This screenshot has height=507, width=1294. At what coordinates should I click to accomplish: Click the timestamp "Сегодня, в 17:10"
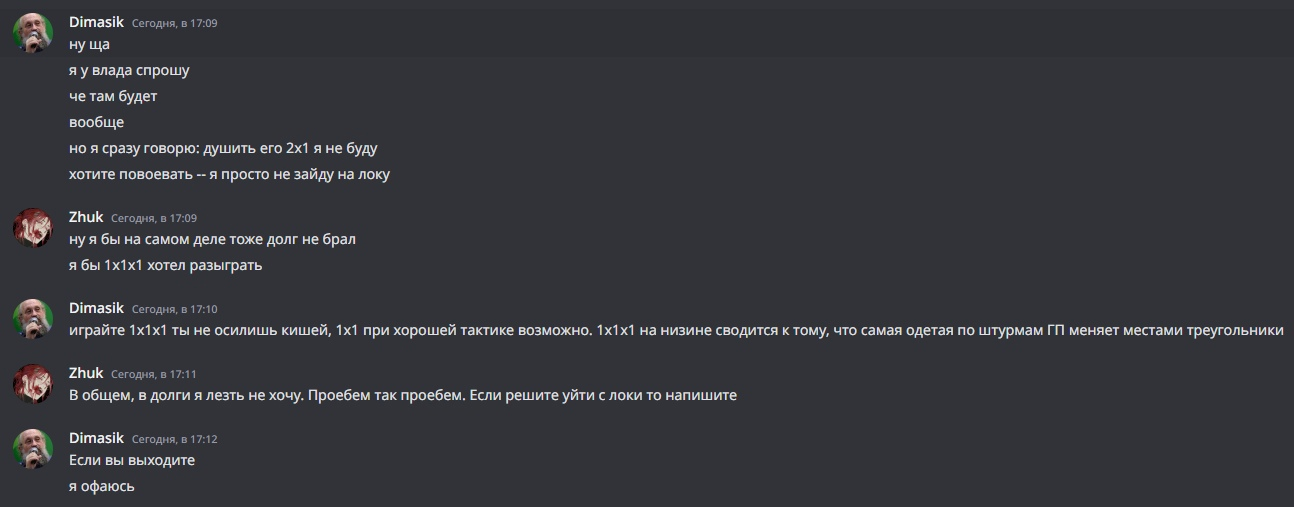[x=174, y=309]
